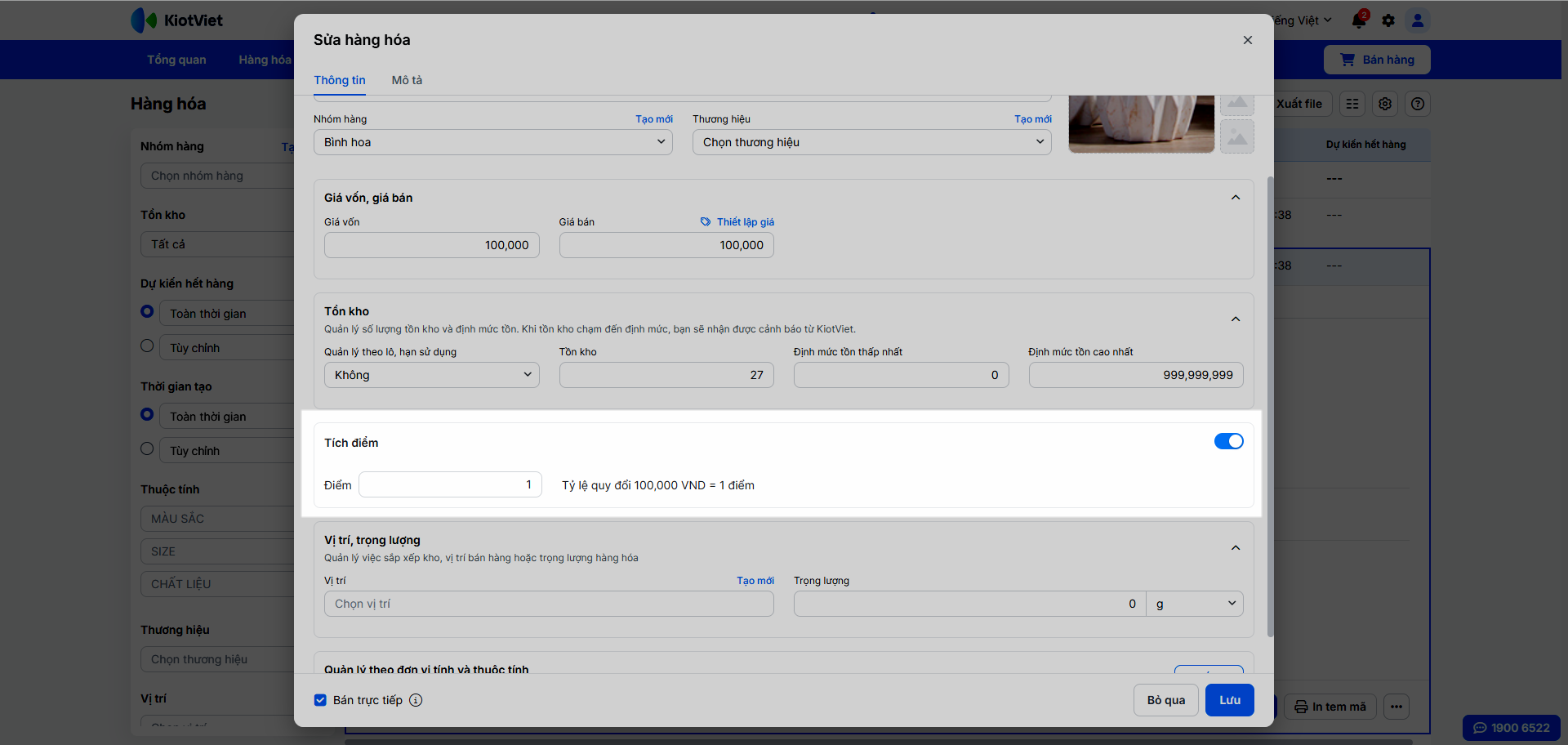The image size is (1568, 745).
Task: Open the Chọn thương hiệu dropdown
Action: point(871,142)
